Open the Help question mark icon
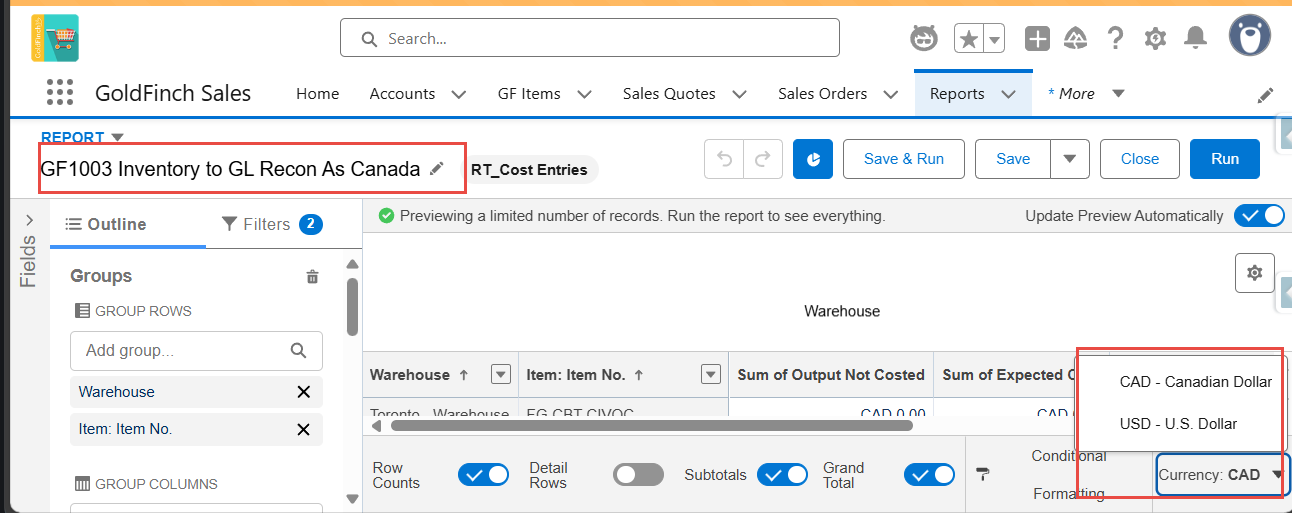Viewport: 1292px width, 513px height. tap(1116, 39)
